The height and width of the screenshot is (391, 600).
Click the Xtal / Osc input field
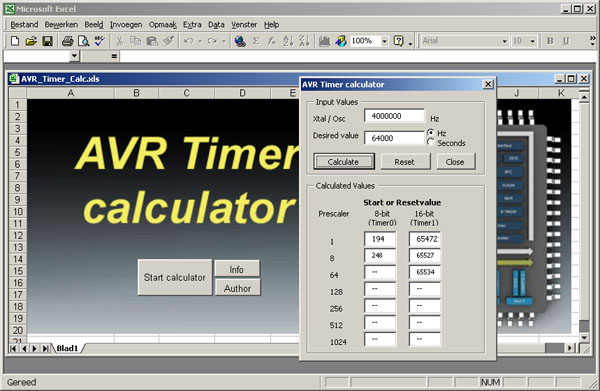point(394,116)
